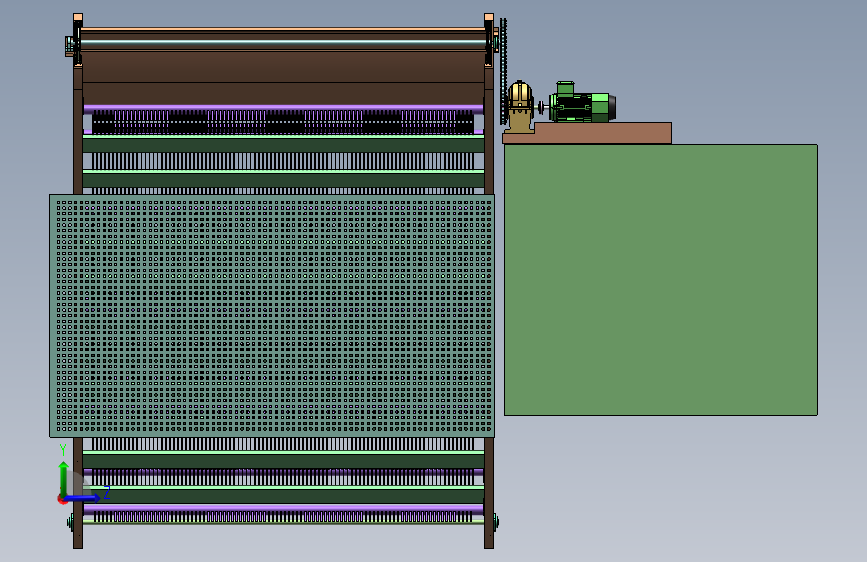Viewport: 867px width, 562px height.
Task: Click the chain drive next to the gearbox
Action: point(503,71)
